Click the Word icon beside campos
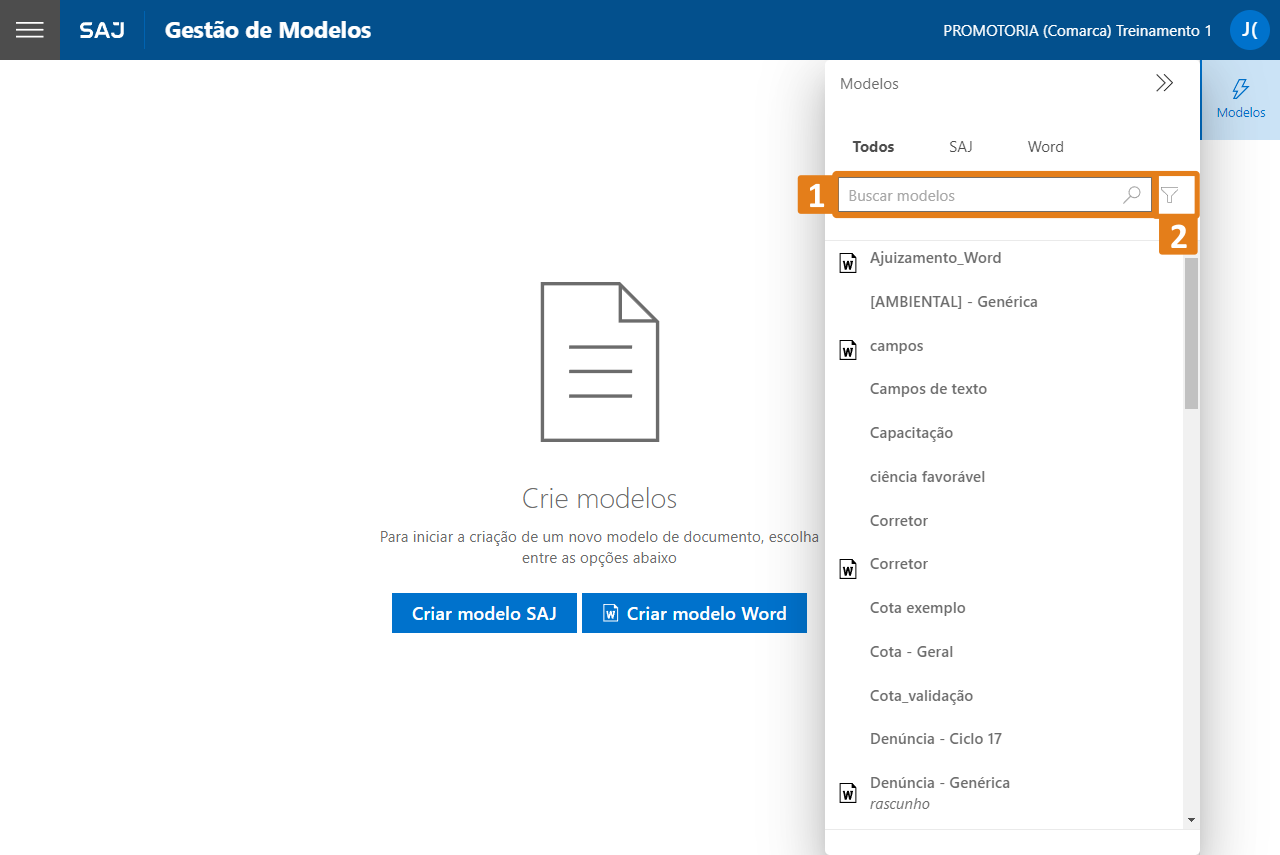This screenshot has width=1280, height=855. coord(848,350)
